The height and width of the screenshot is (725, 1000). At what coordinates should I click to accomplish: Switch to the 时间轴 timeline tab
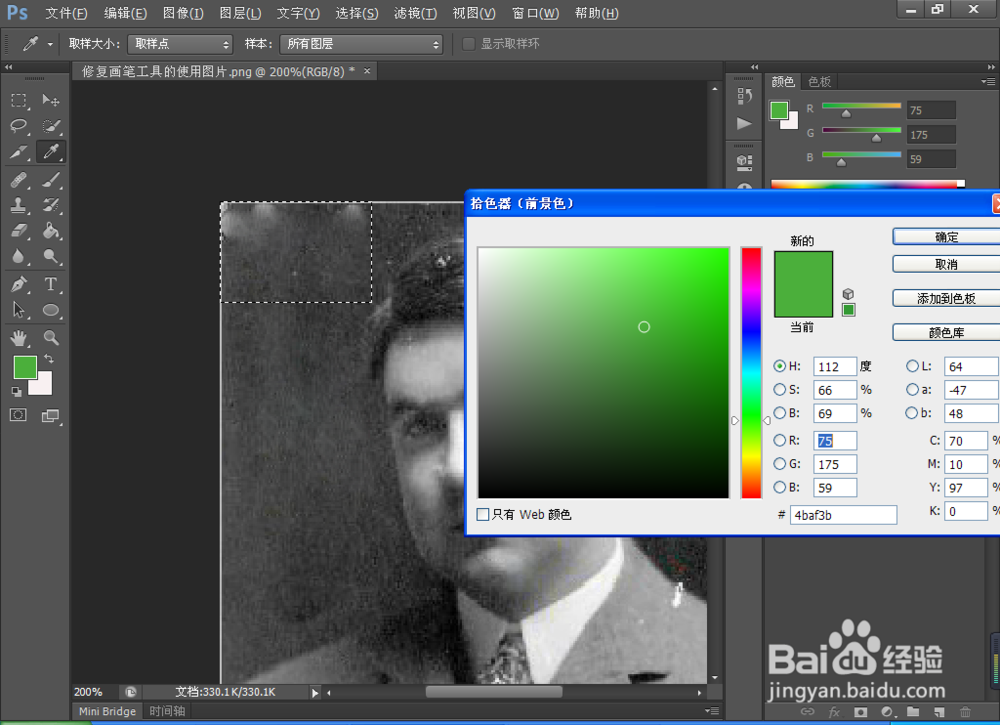tap(167, 711)
